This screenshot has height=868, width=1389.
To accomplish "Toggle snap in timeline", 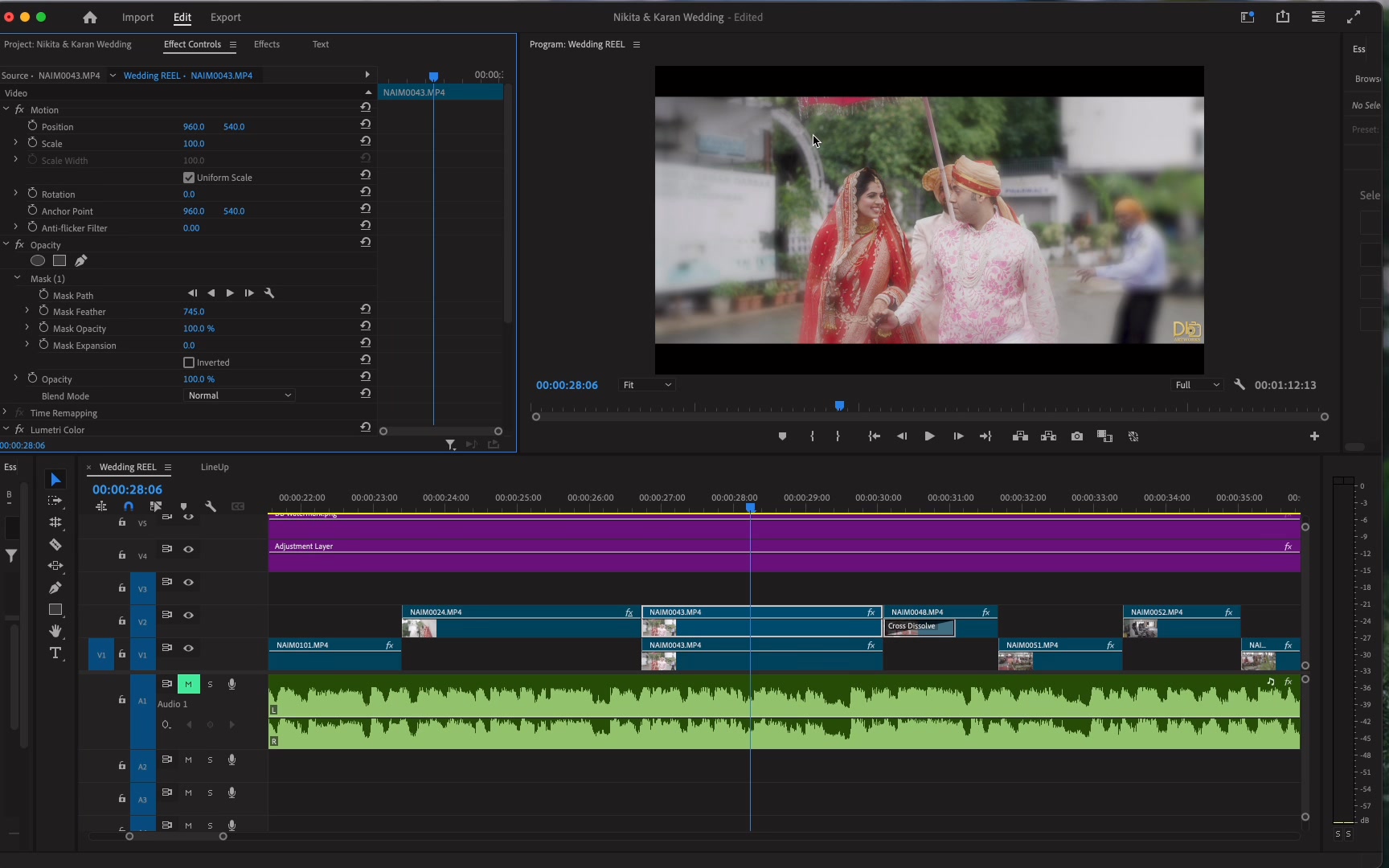I will 129,506.
